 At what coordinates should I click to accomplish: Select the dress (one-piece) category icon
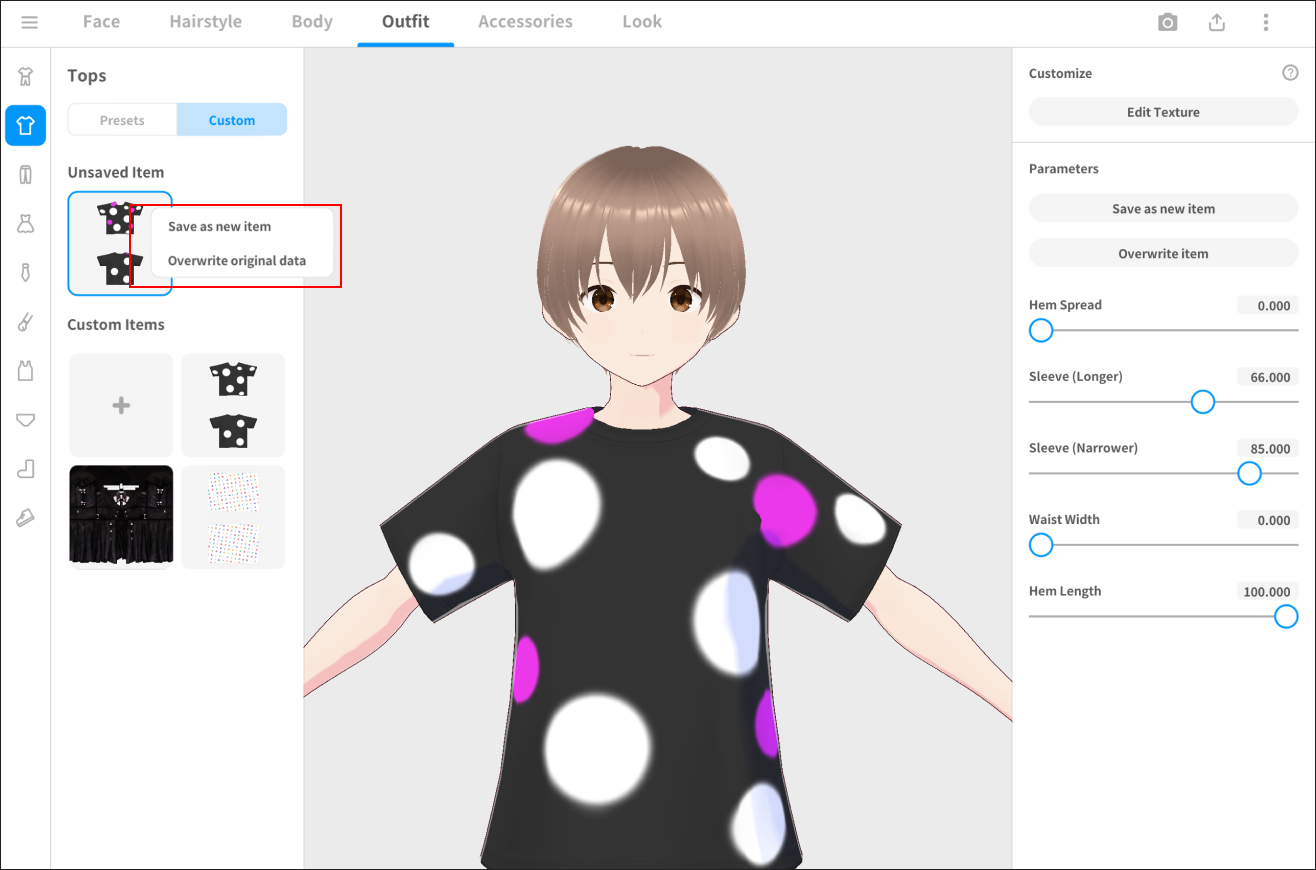26,223
